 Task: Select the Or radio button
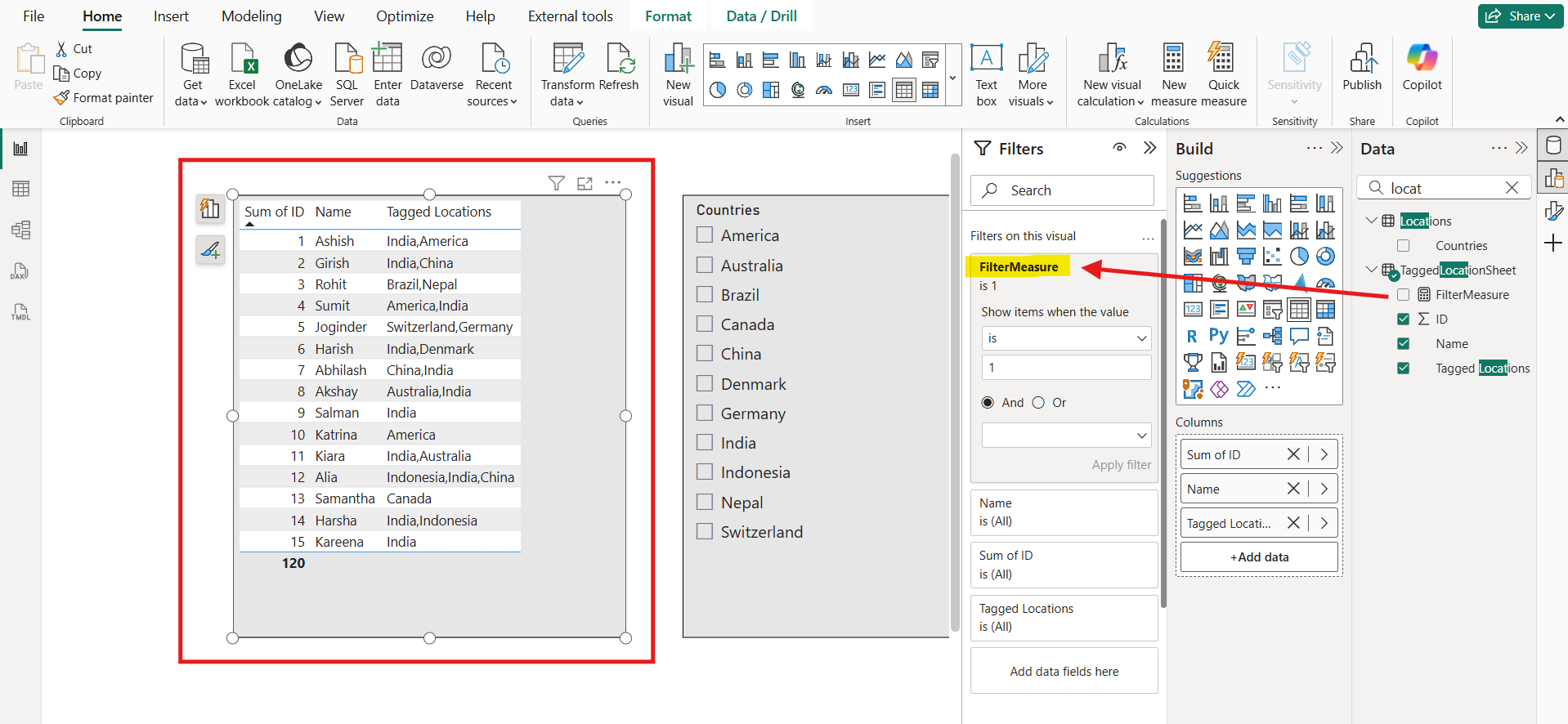pyautogui.click(x=1038, y=403)
